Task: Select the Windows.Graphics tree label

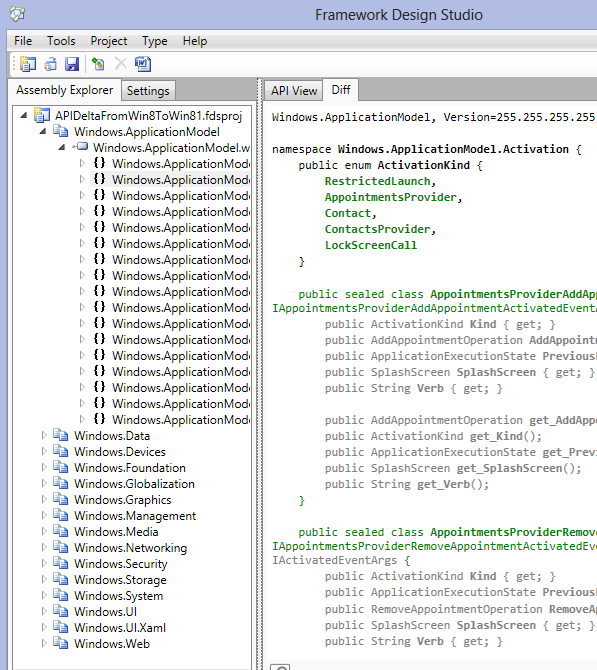Action: pyautogui.click(x=123, y=500)
